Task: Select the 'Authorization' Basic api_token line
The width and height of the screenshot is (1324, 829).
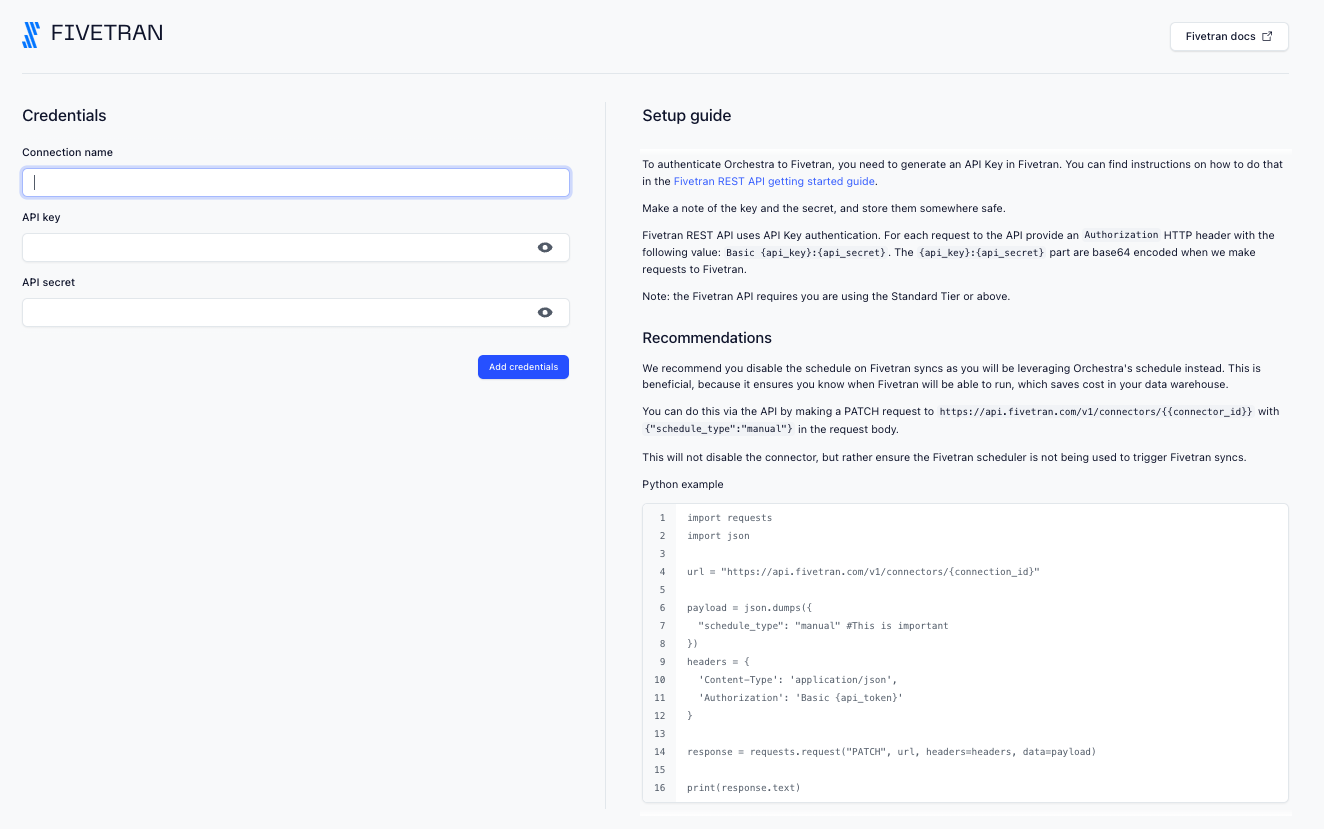Action: (x=800, y=698)
